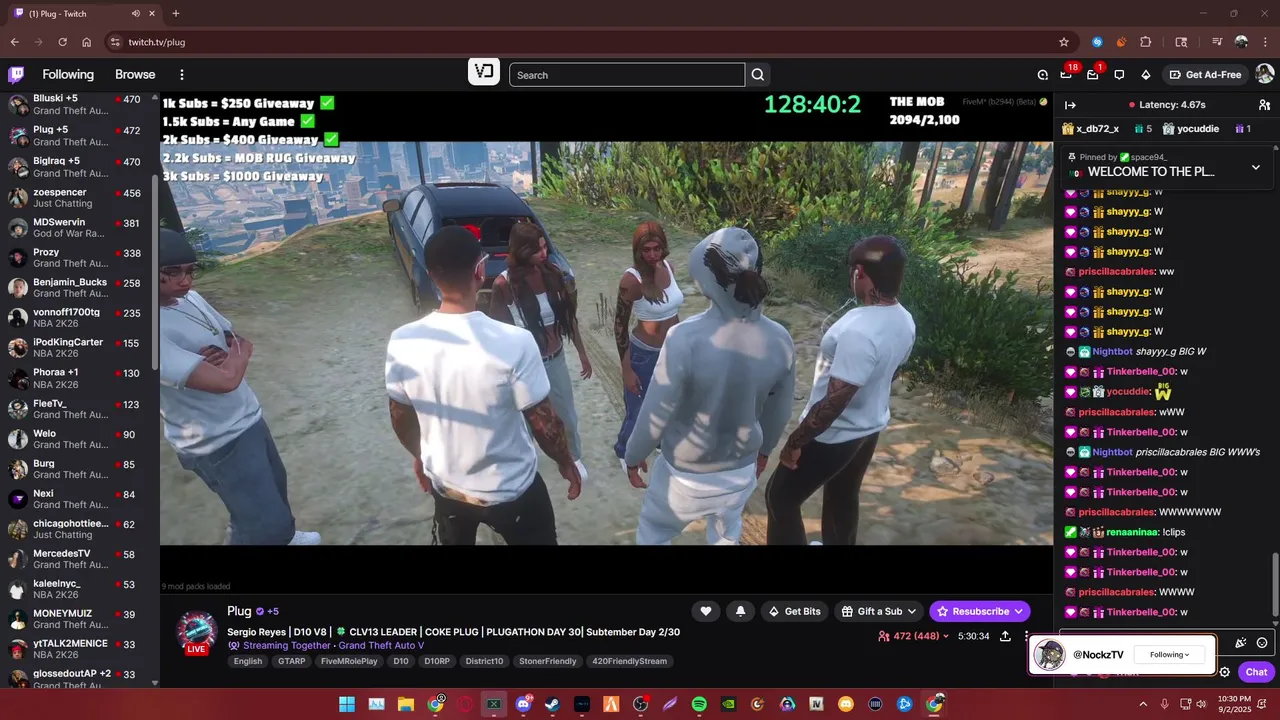Open the Following tab

(68, 75)
